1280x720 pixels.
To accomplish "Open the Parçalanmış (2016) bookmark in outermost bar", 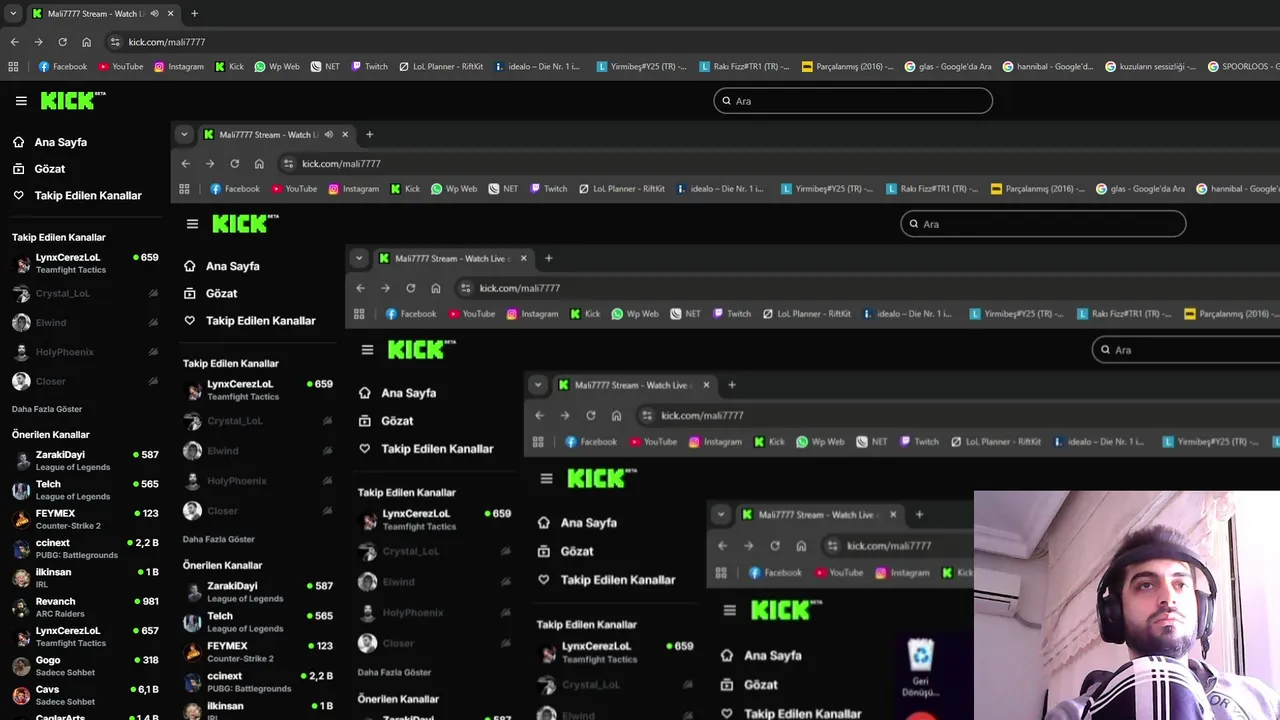I will [x=848, y=67].
